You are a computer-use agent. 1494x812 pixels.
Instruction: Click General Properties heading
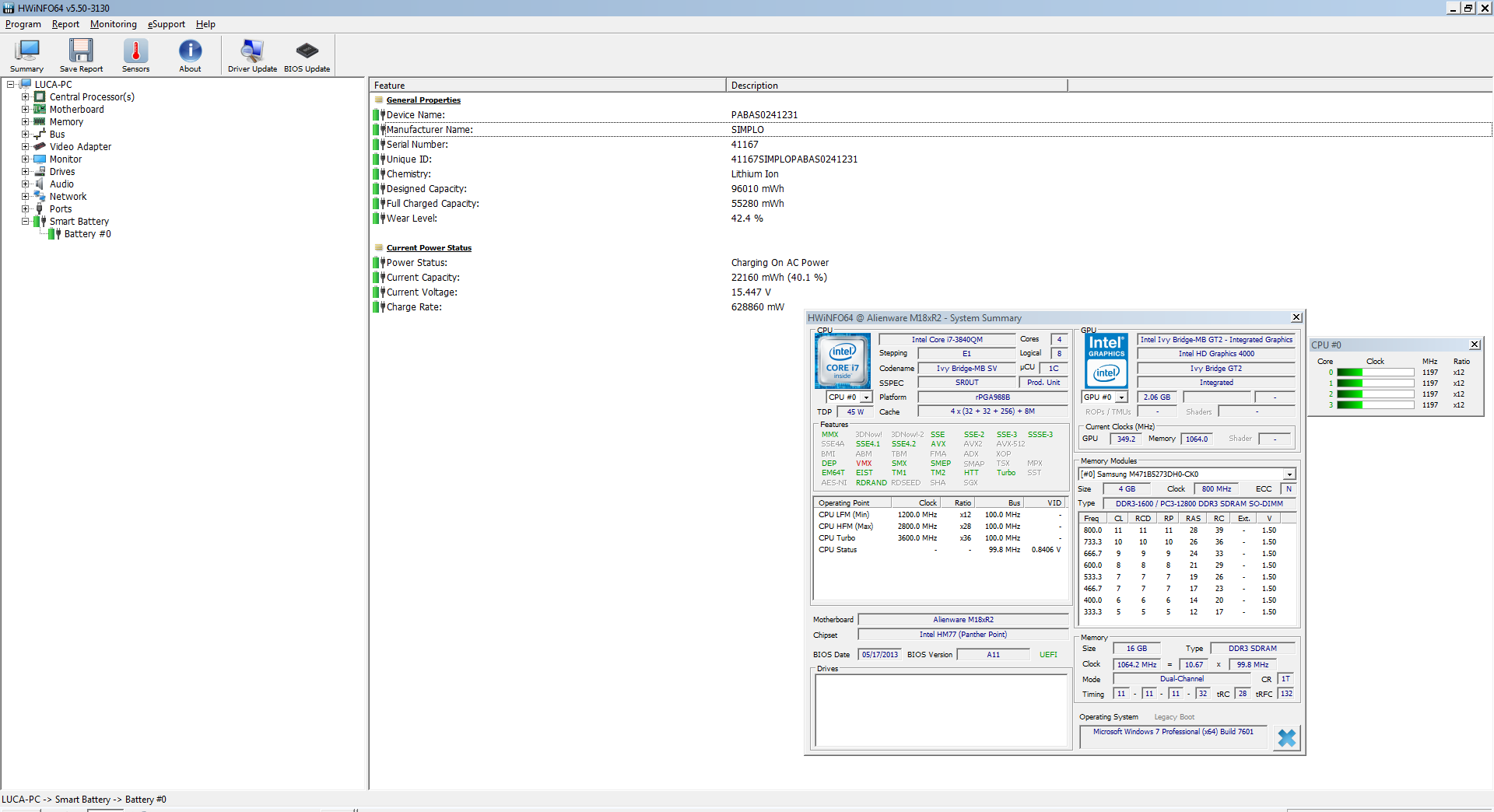[x=423, y=100]
